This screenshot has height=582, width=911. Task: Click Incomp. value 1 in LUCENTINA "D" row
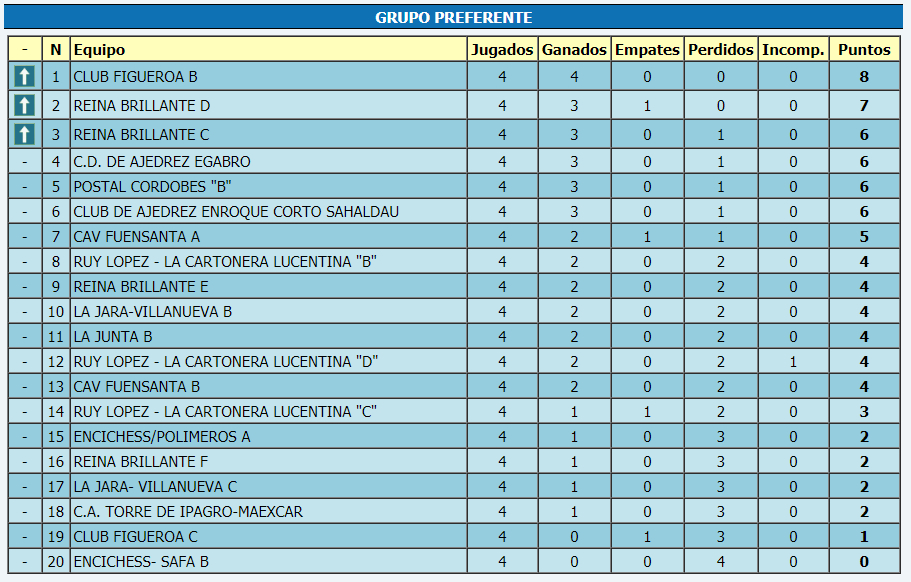pos(794,361)
